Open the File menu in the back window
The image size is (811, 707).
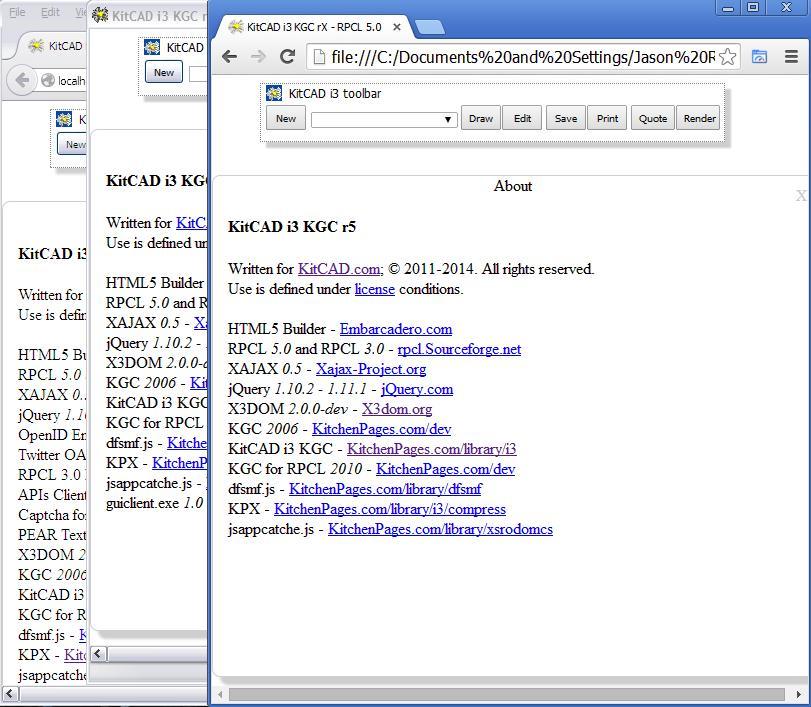[17, 12]
